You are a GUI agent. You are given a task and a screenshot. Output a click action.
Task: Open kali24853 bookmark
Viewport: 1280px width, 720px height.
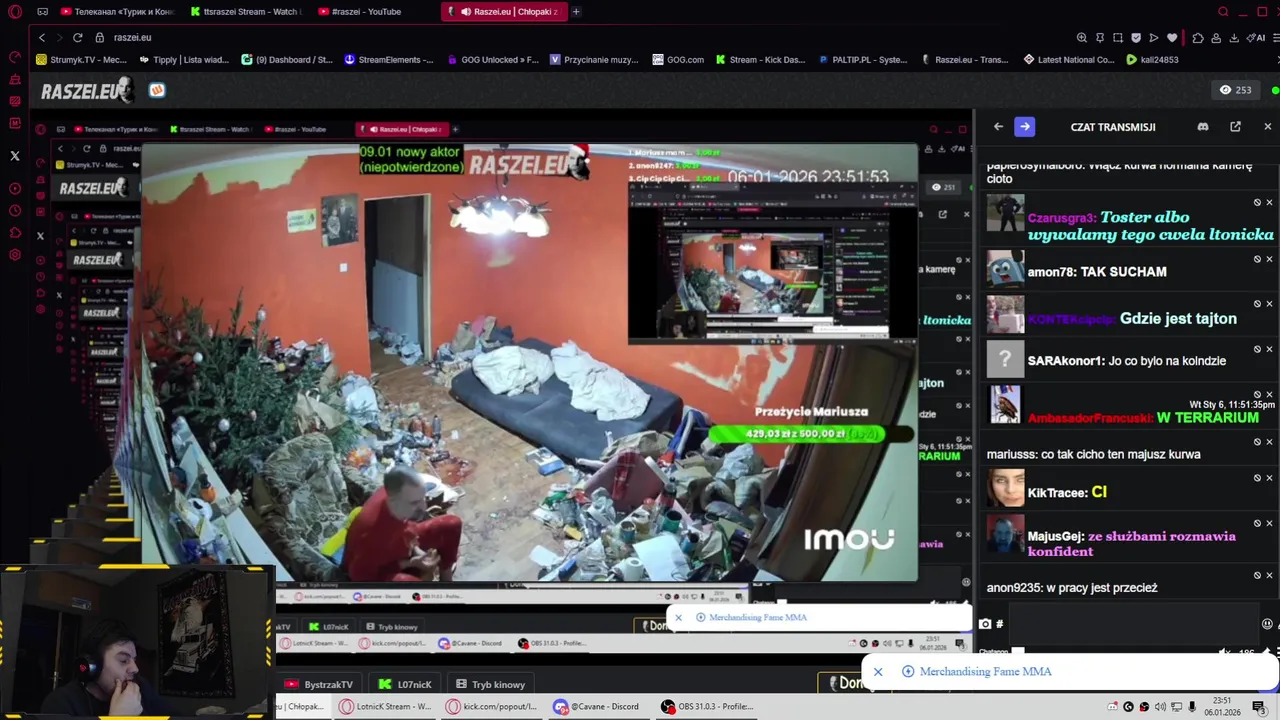[1152, 59]
